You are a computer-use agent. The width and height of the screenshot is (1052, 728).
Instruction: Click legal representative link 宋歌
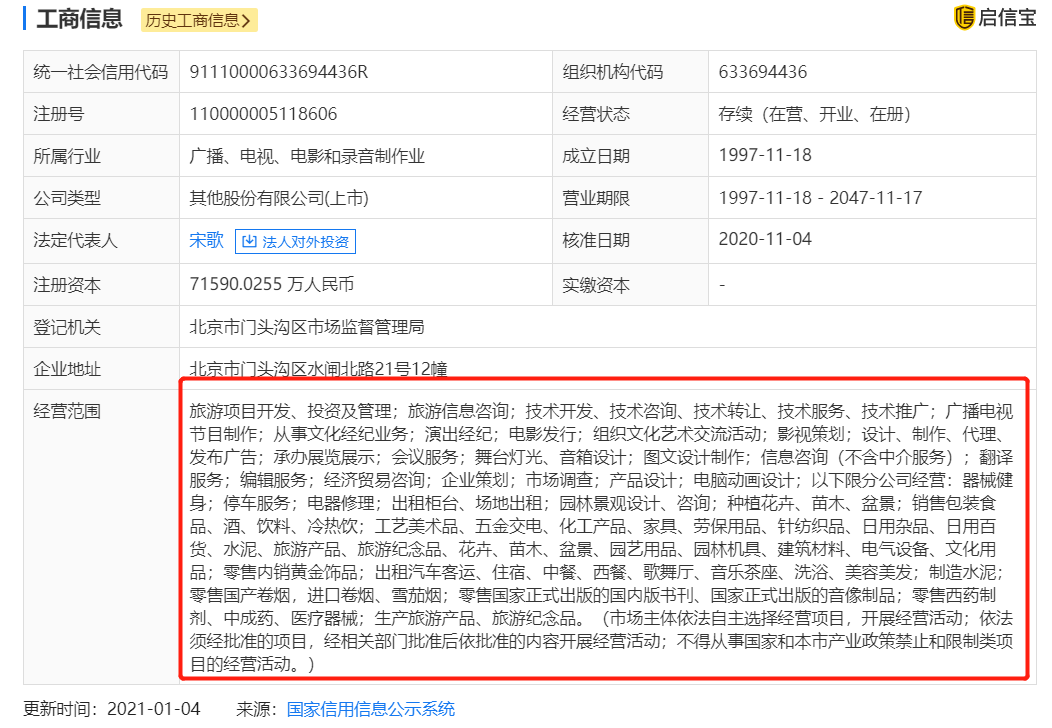[205, 240]
